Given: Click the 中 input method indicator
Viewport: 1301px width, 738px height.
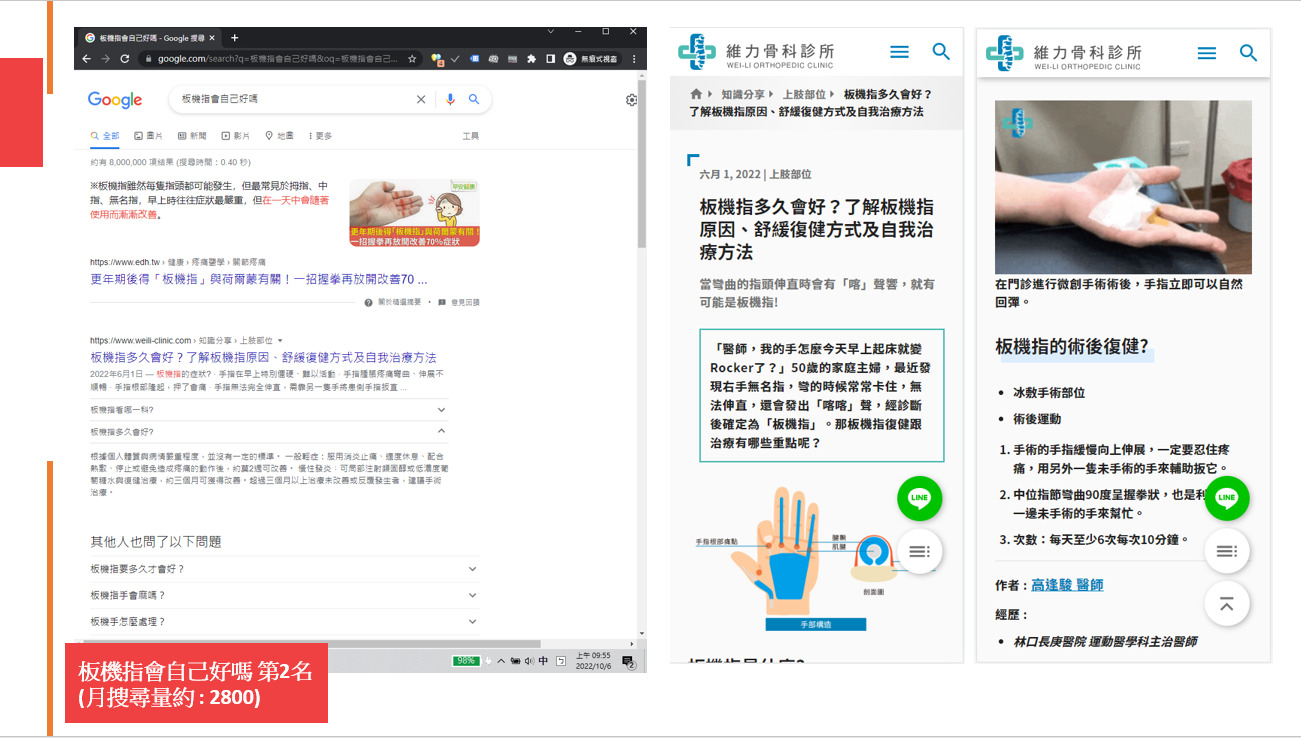Looking at the screenshot, I should coord(543,661).
